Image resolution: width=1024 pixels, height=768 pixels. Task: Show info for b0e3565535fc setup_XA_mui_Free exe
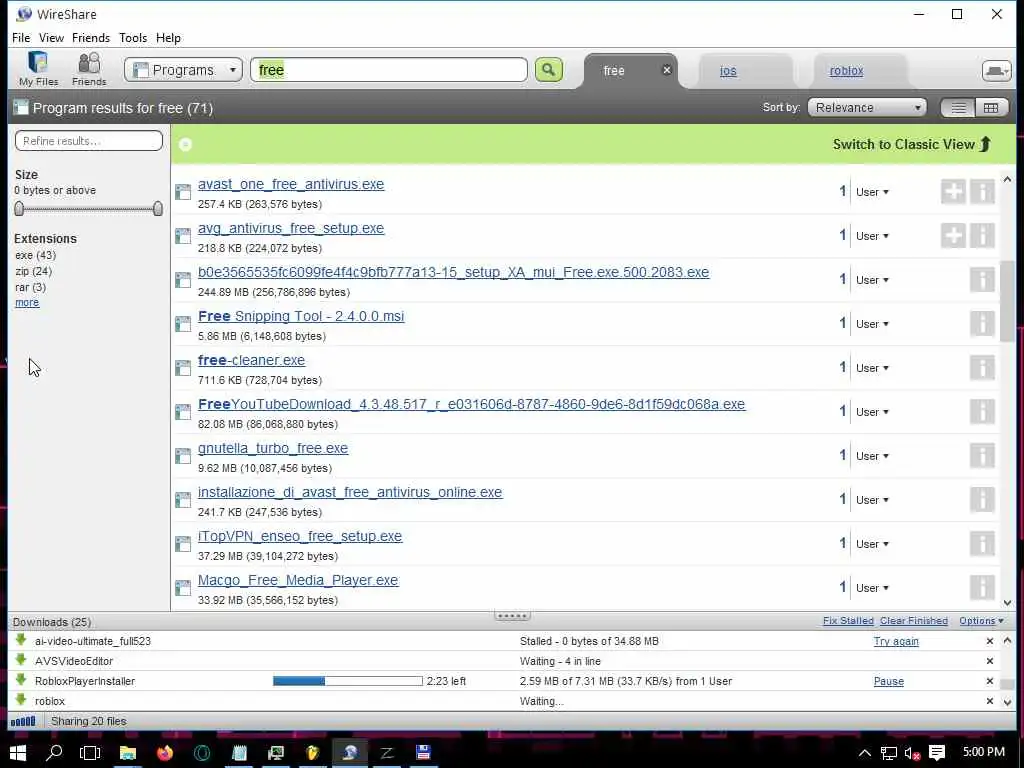point(982,280)
